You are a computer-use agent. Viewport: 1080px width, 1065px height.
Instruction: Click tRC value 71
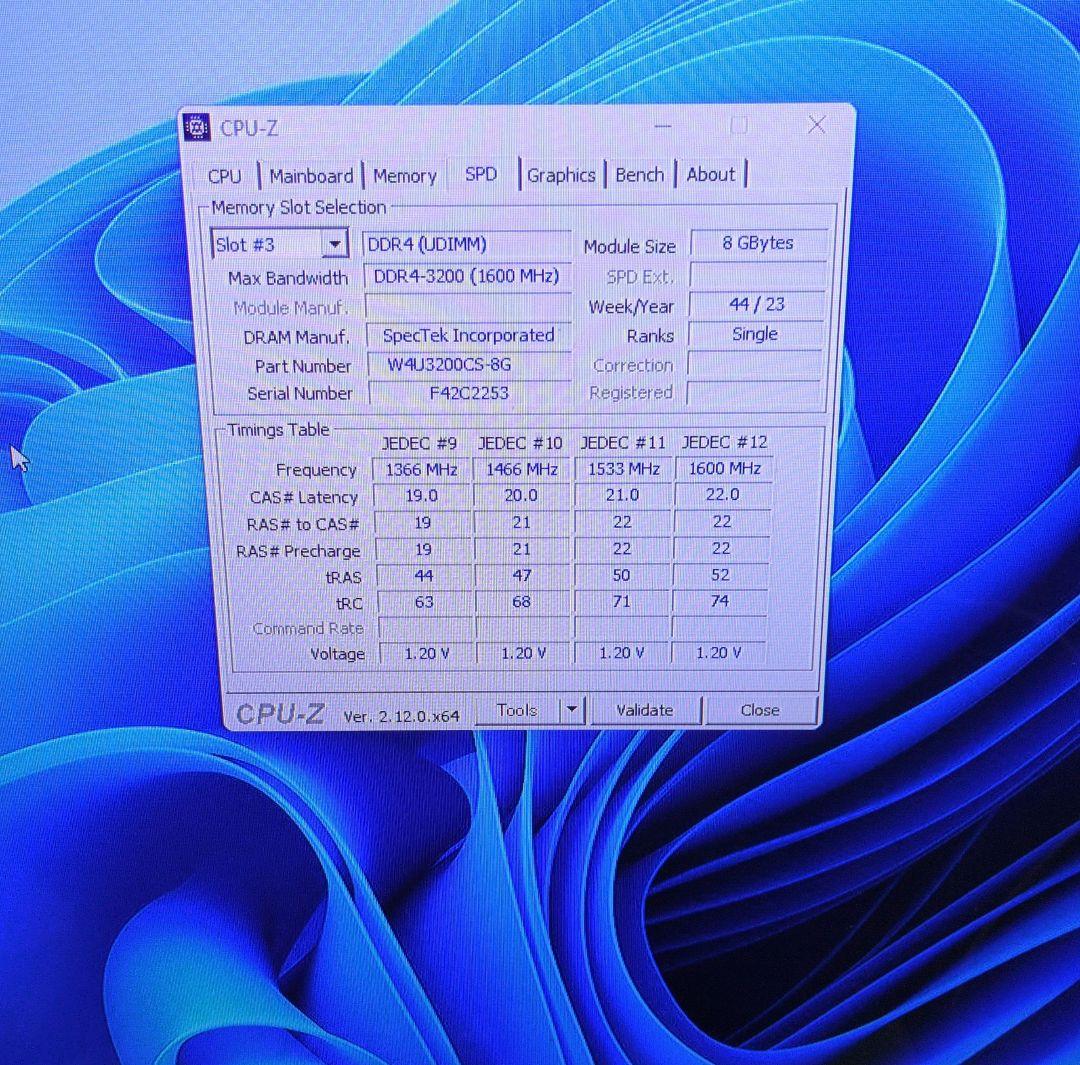click(x=621, y=601)
